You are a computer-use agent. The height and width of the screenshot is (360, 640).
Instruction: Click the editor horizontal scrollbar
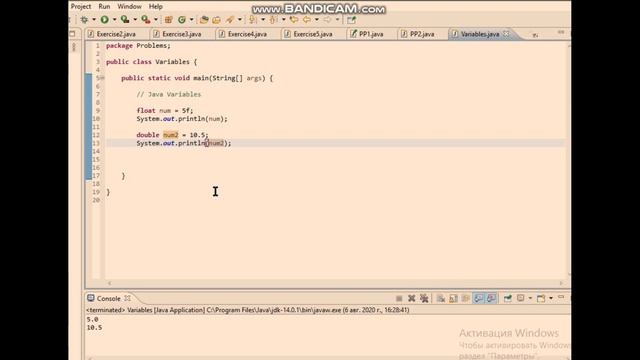pos(335,283)
